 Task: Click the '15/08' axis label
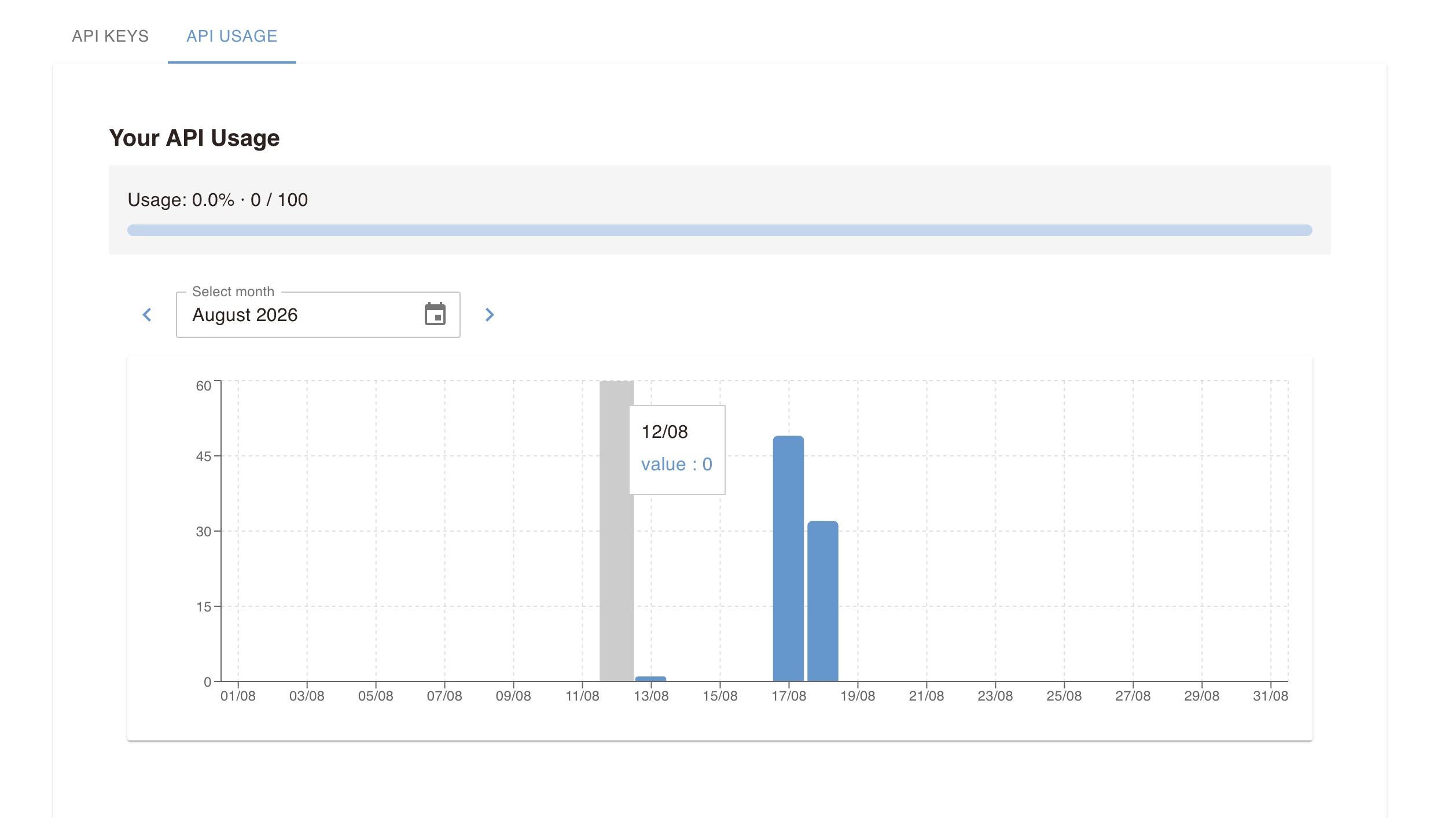[720, 696]
